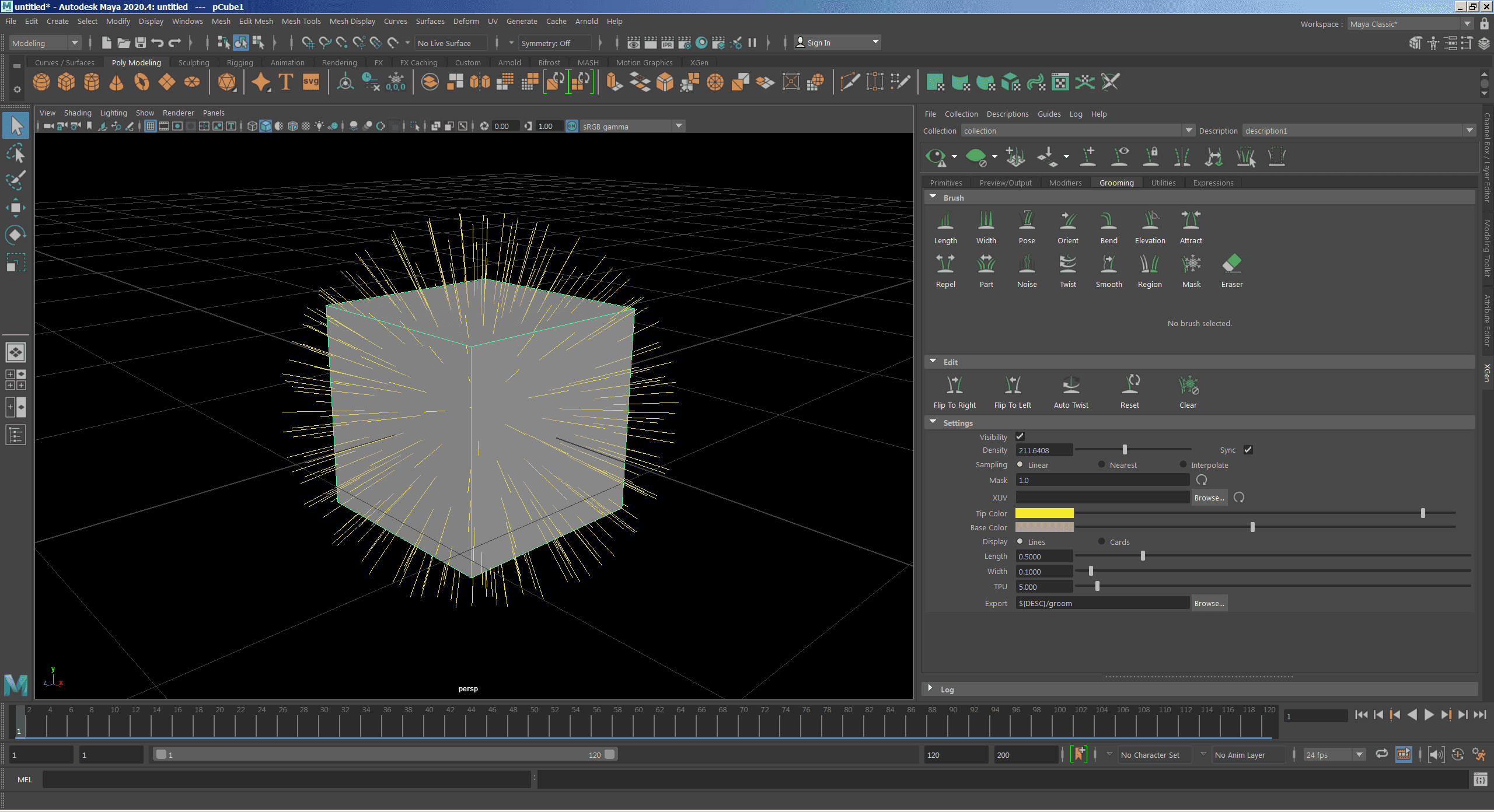
Task: Click Browse next to Export field
Action: click(1209, 603)
